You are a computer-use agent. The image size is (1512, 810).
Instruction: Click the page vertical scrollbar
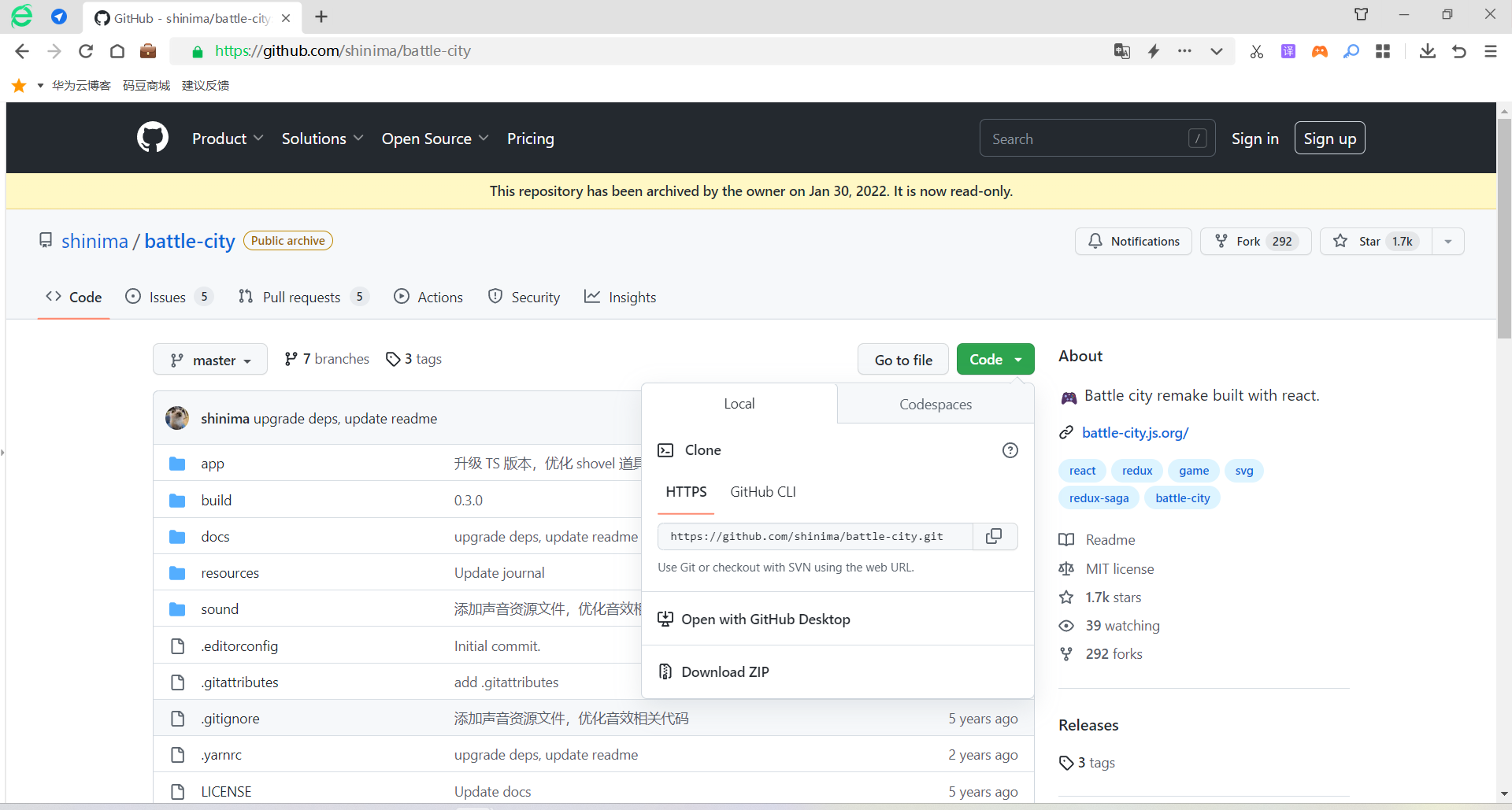pos(1504,228)
